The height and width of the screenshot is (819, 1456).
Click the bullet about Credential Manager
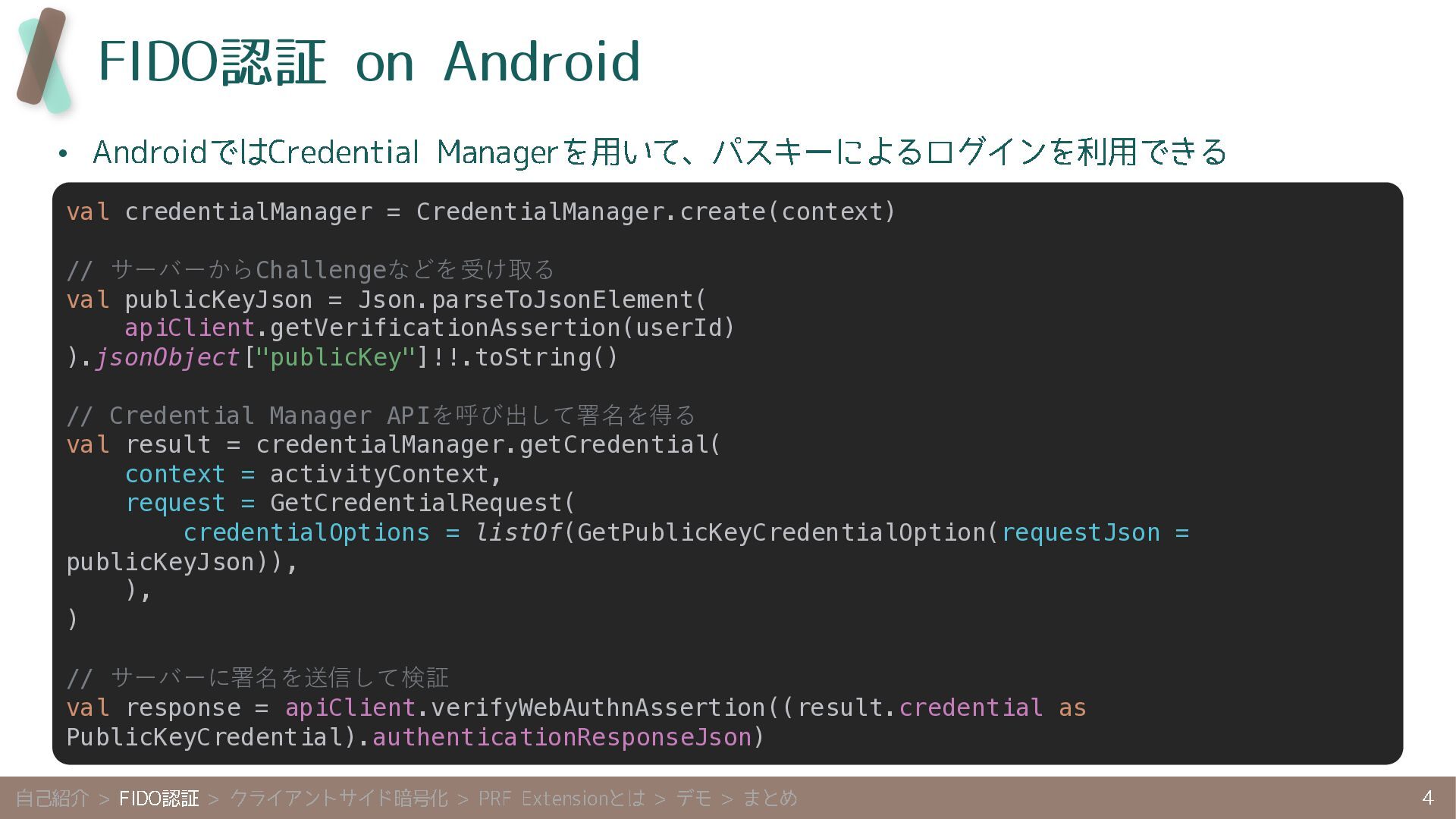[x=658, y=152]
